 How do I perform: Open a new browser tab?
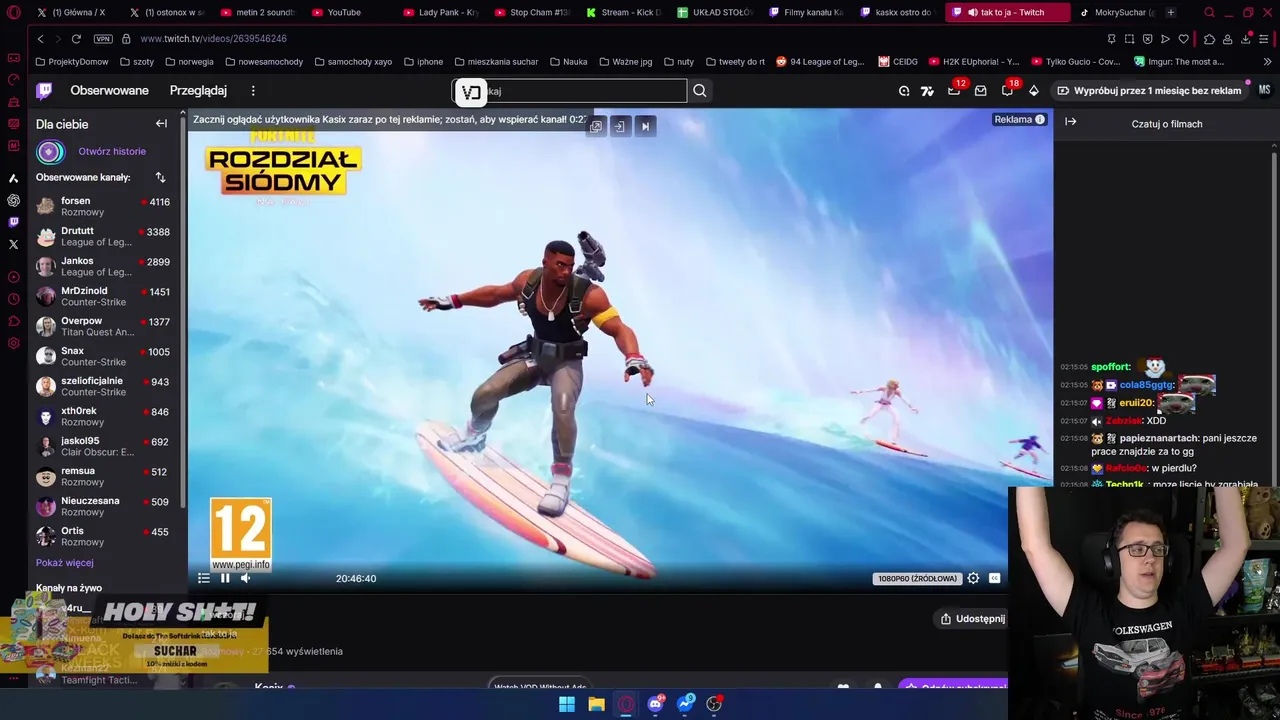pyautogui.click(x=1171, y=12)
